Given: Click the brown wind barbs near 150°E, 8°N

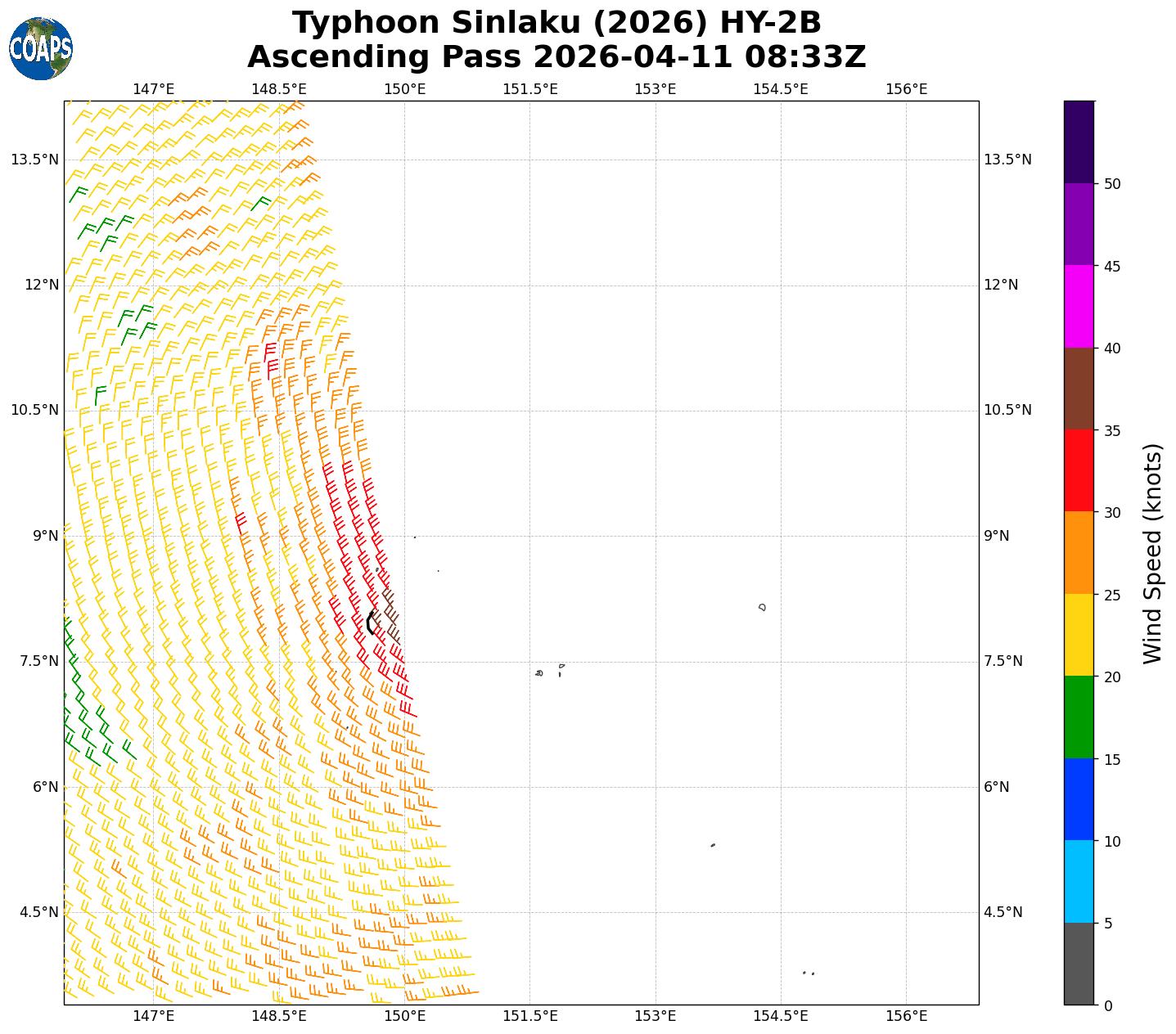Looking at the screenshot, I should [x=390, y=614].
